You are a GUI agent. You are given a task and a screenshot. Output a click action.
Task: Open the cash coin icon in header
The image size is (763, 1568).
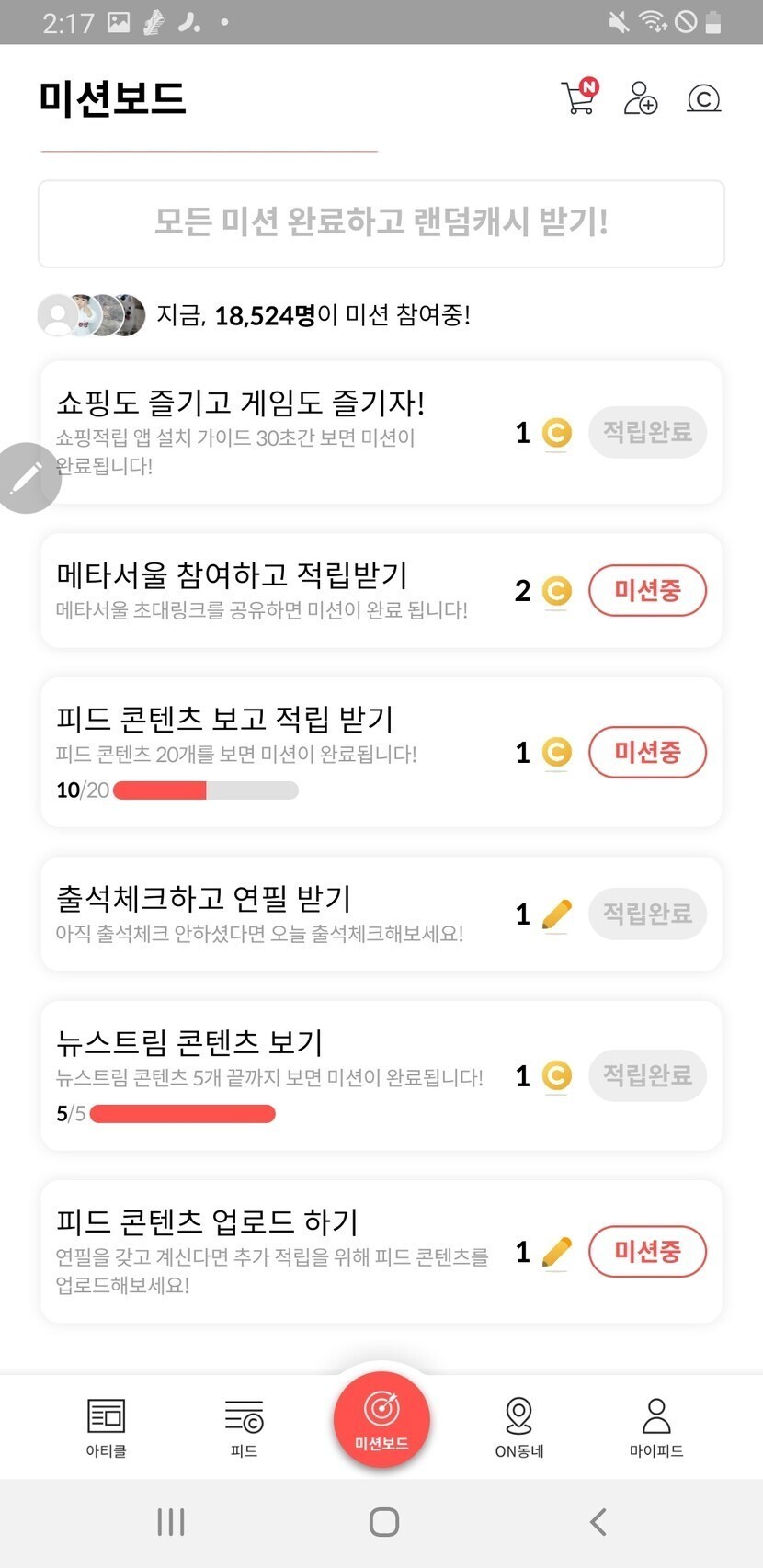703,97
